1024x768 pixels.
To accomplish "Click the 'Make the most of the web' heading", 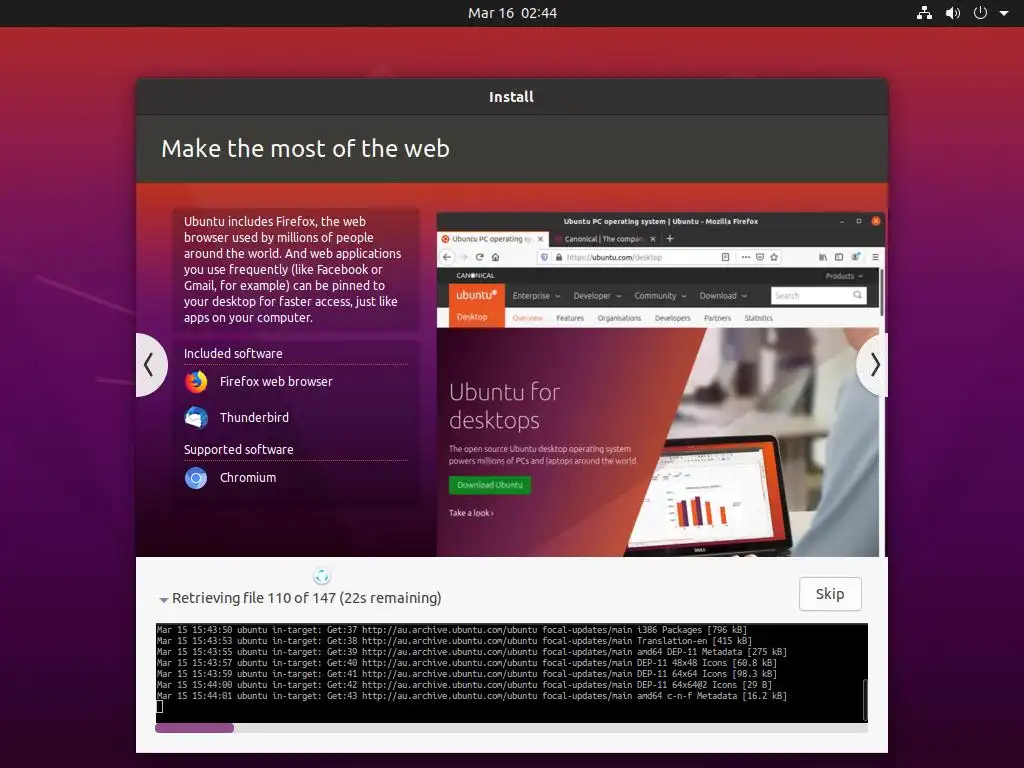I will pos(305,148).
